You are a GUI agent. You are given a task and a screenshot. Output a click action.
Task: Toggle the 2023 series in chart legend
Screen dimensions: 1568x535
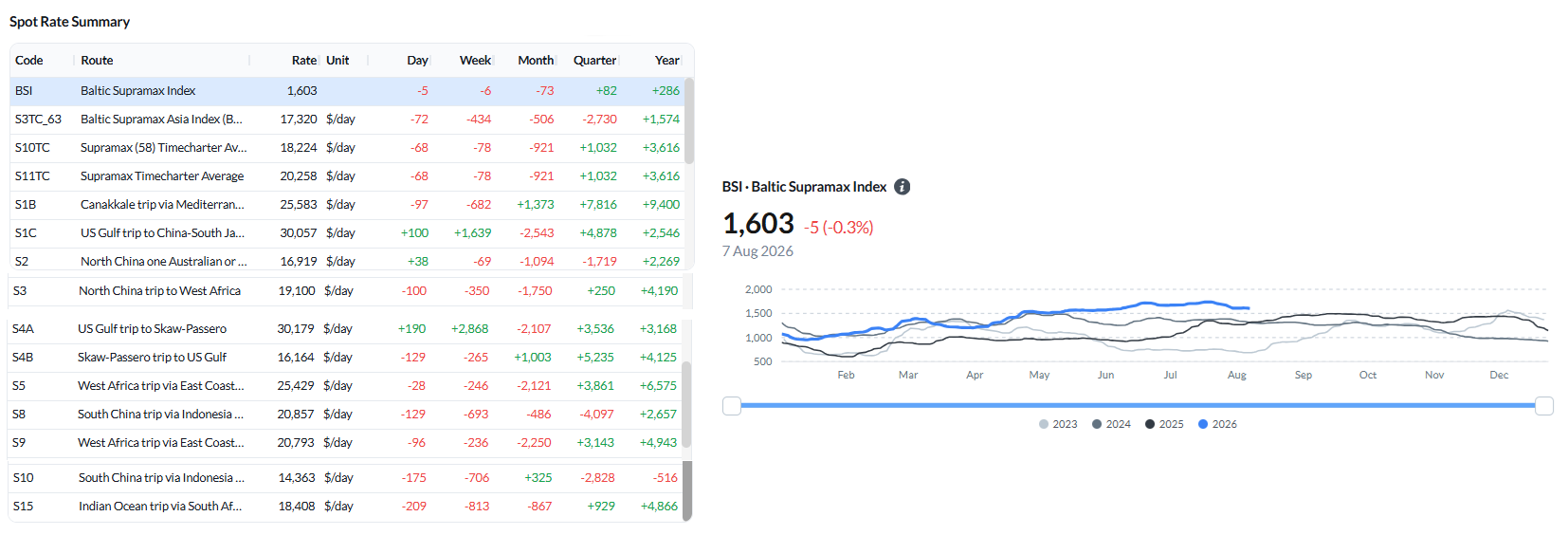[1058, 424]
